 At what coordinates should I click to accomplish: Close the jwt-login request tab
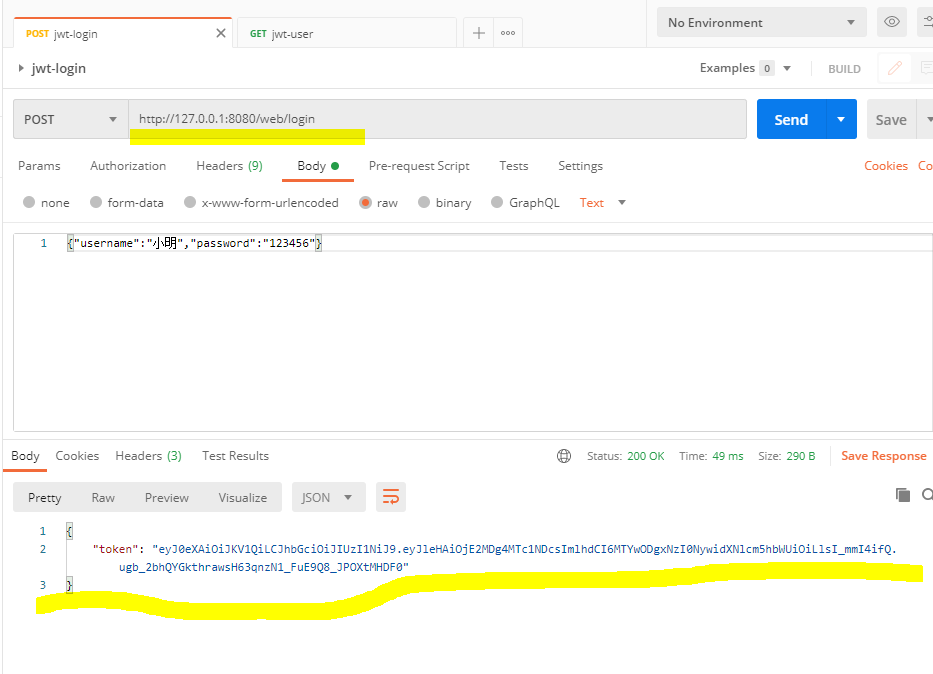pos(221,33)
